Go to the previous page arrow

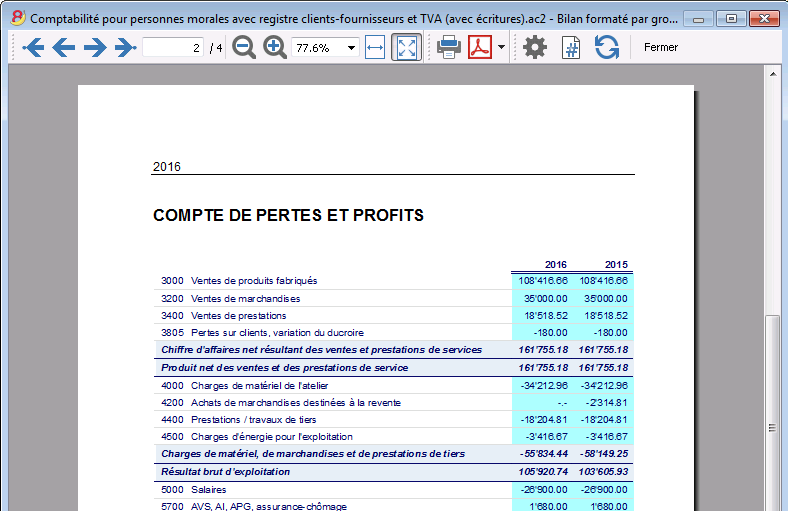pos(64,48)
